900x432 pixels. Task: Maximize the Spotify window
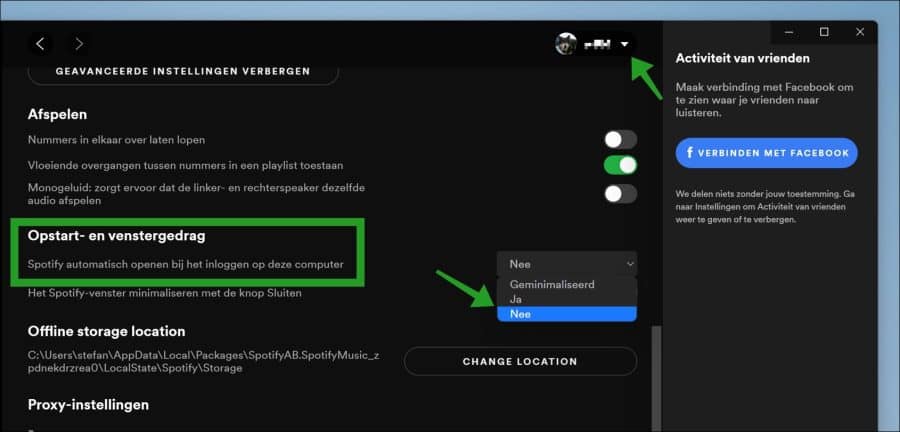pyautogui.click(x=824, y=32)
